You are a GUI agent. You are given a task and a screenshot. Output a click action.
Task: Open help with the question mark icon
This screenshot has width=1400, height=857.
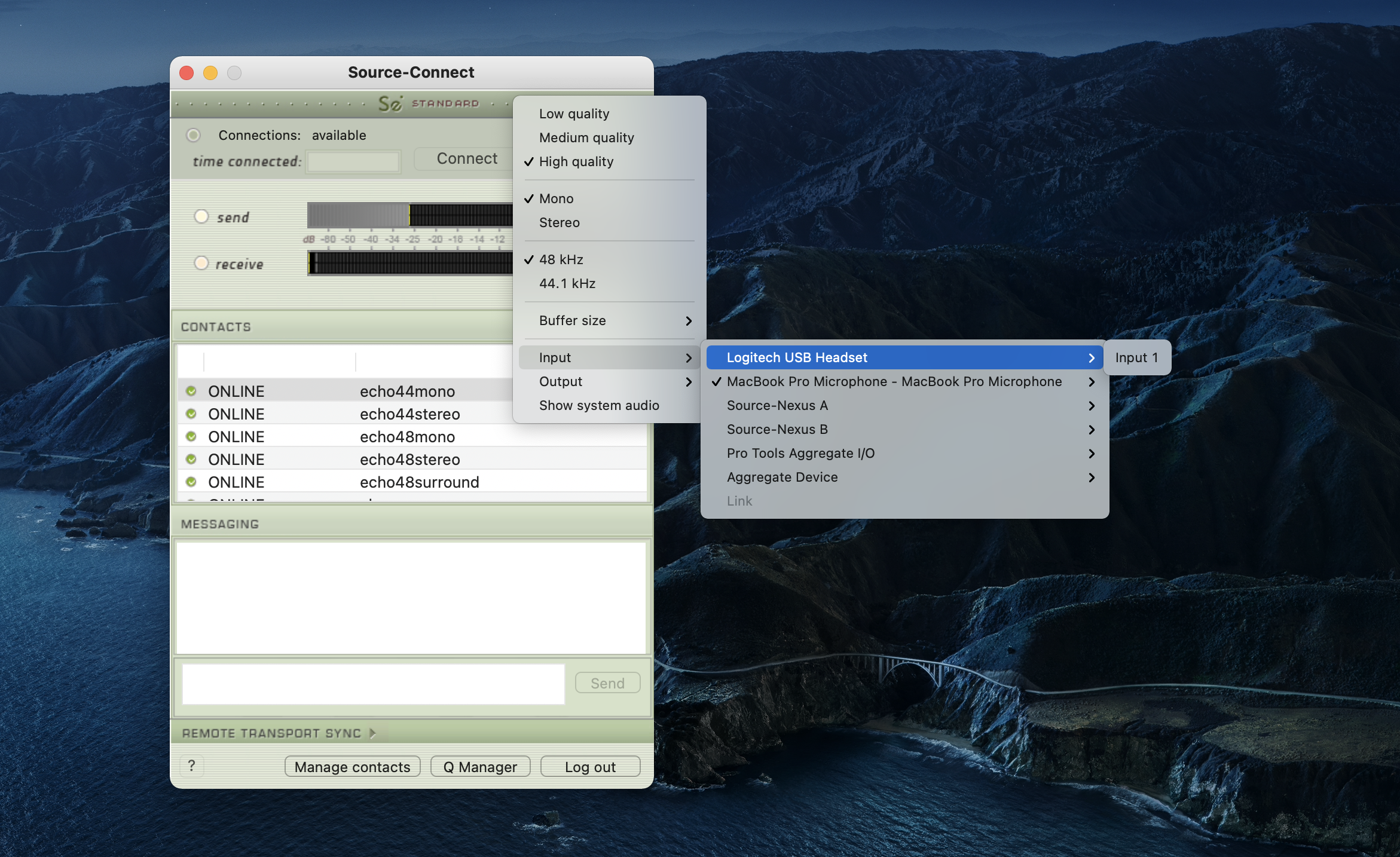coord(191,766)
